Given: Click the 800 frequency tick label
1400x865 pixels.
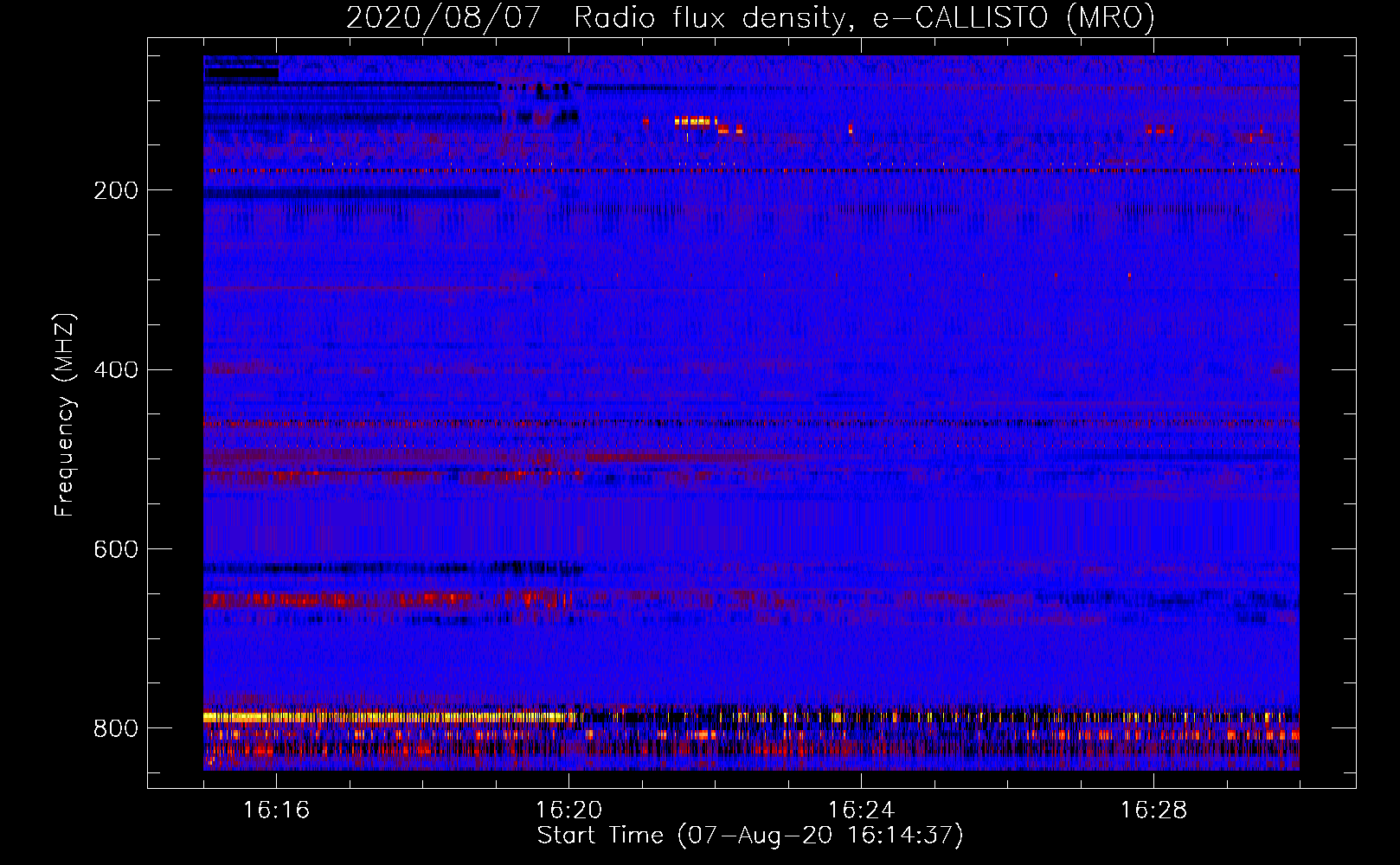Looking at the screenshot, I should coord(116,728).
